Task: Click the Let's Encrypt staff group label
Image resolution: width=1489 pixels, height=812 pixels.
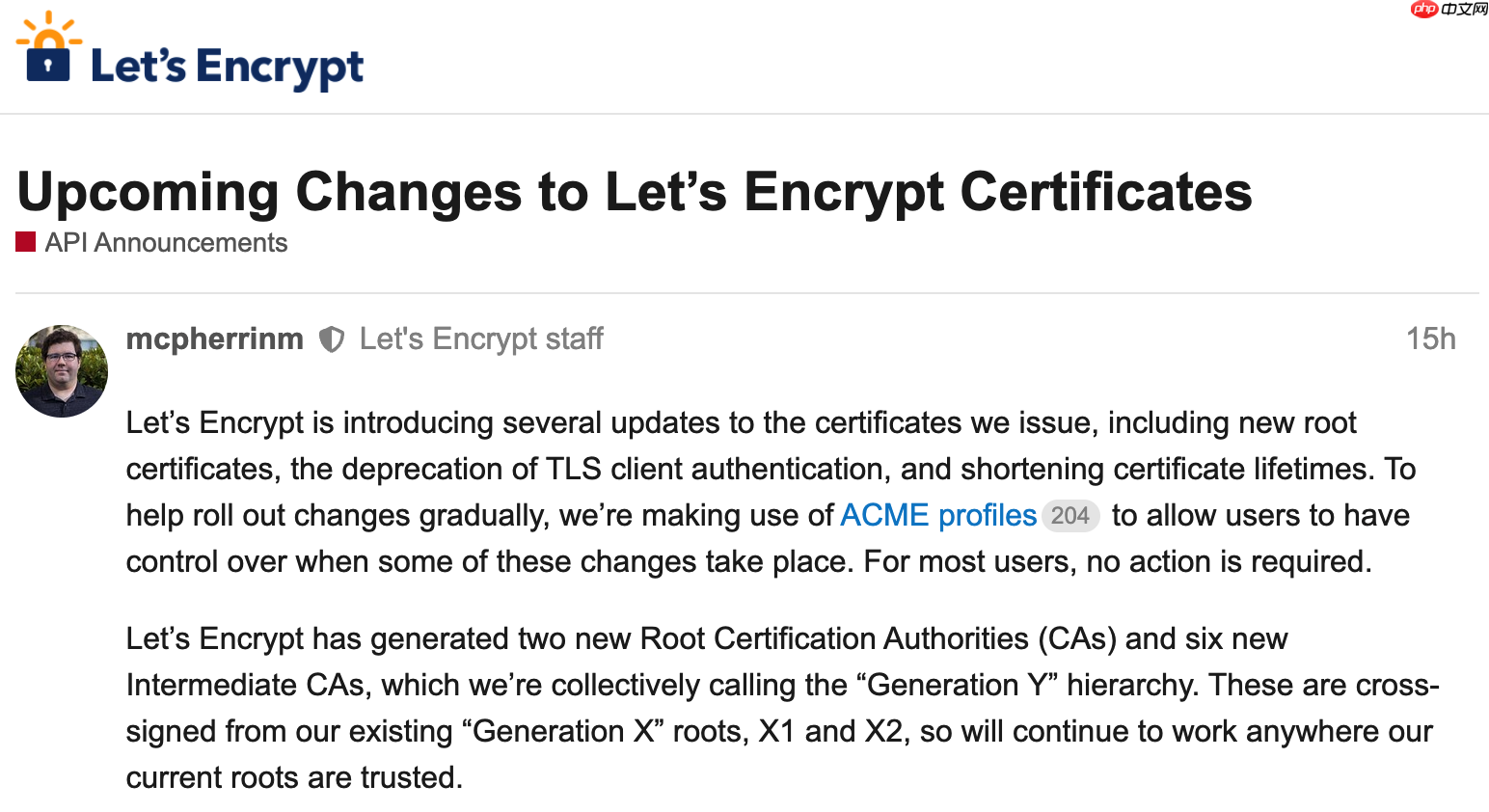Action: (x=480, y=338)
